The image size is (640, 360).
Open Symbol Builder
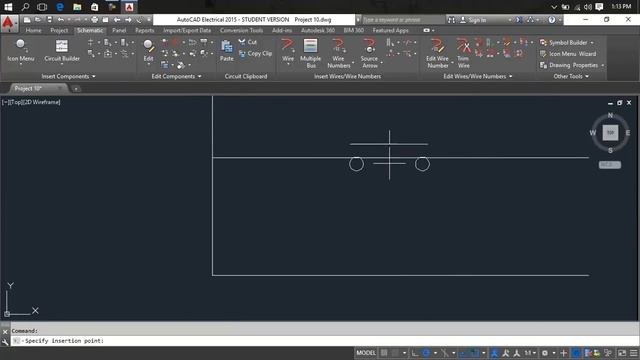(563, 42)
